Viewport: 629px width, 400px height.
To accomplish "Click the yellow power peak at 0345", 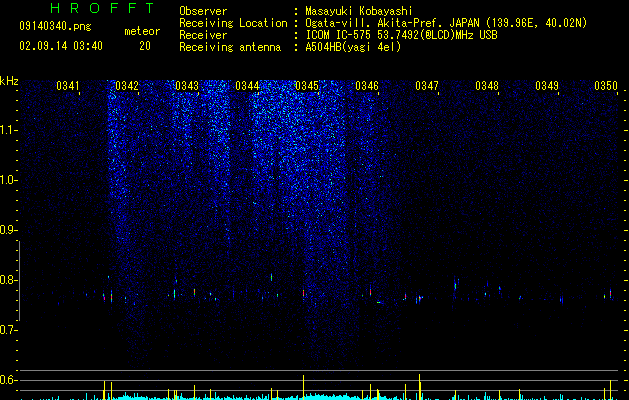I will (303, 387).
